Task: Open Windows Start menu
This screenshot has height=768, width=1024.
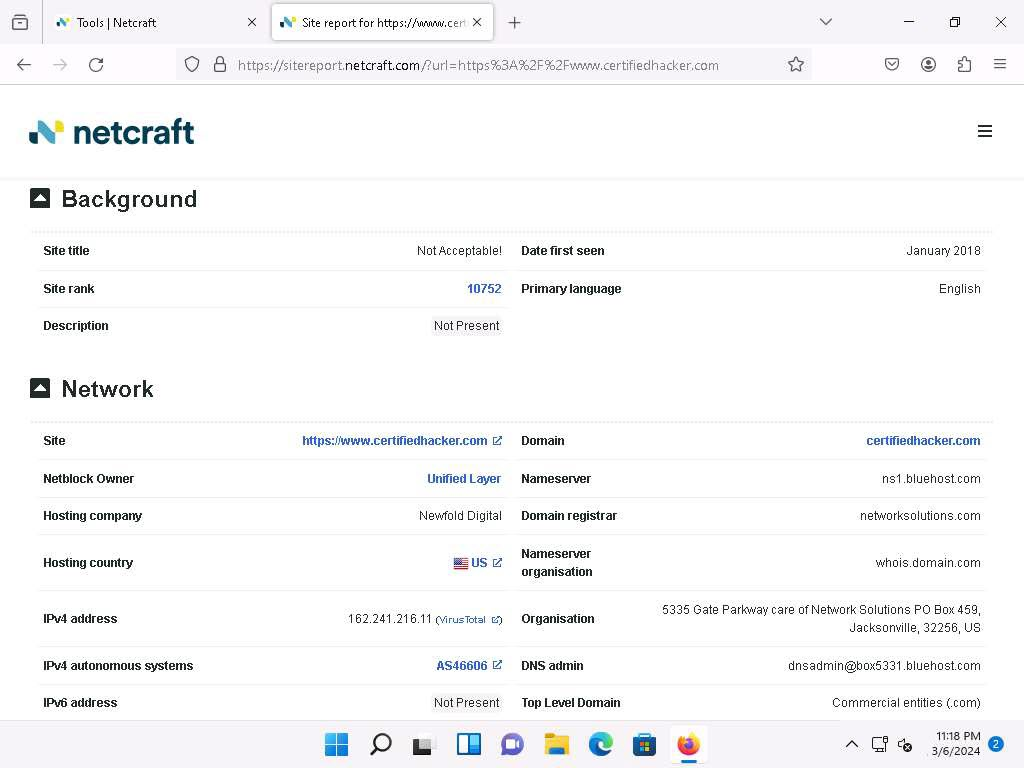Action: click(337, 745)
